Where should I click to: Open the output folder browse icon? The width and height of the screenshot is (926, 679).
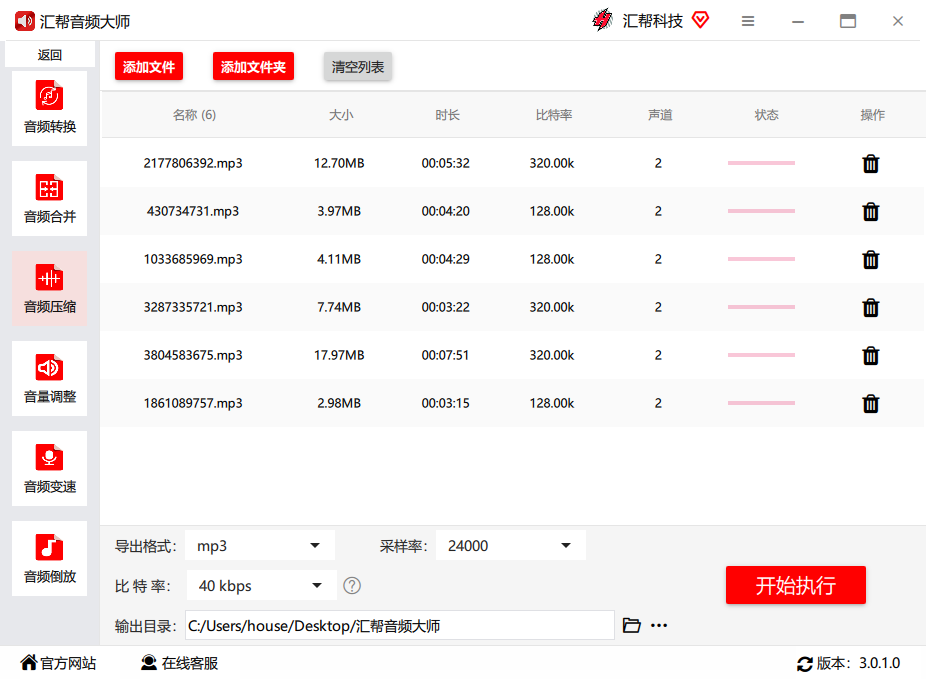[631, 626]
